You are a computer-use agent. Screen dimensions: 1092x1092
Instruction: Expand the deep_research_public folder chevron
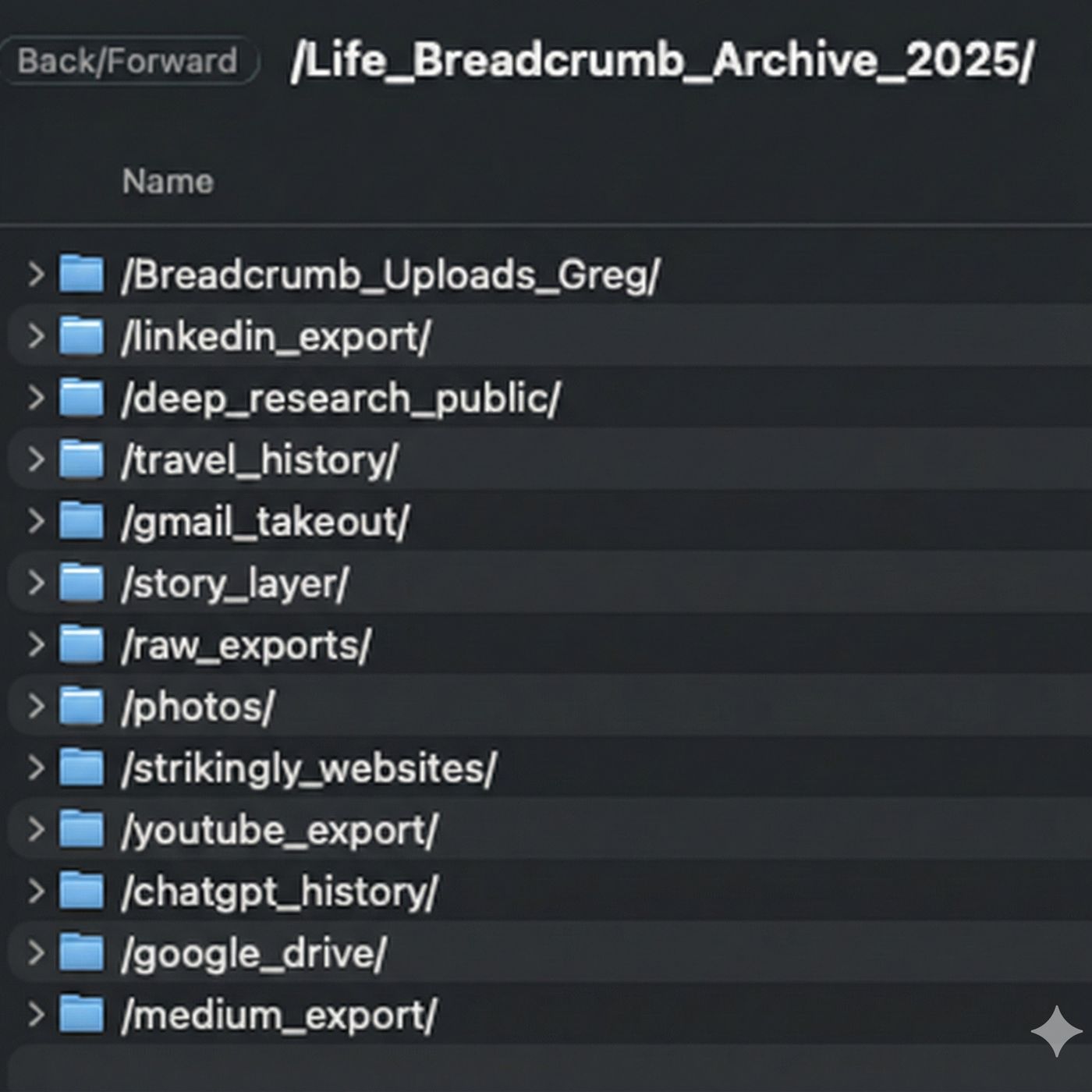pos(36,398)
